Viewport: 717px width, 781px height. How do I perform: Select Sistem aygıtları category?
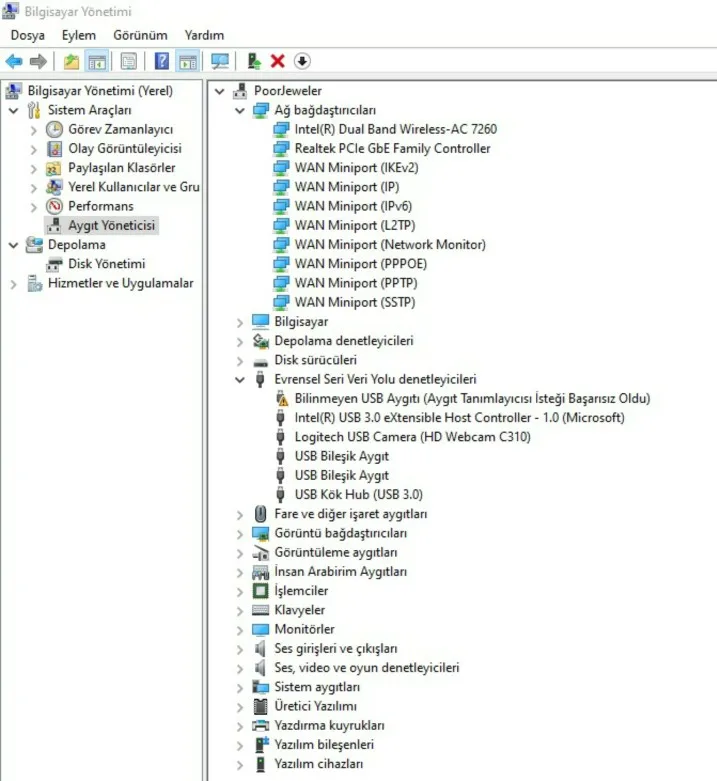point(317,687)
